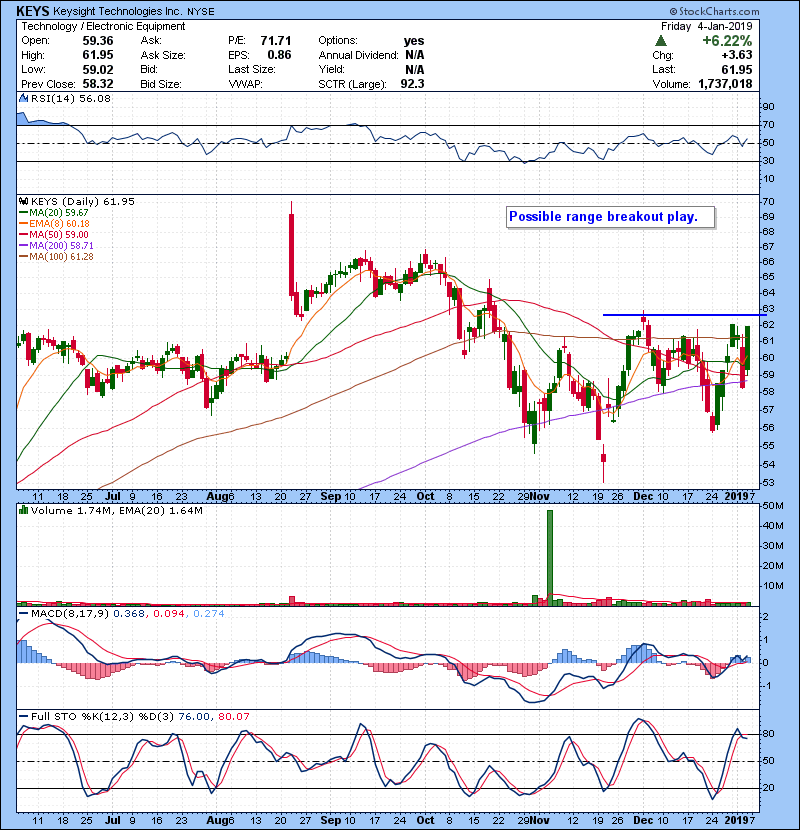Click Technology / Electronic Equipment sector text
800x830 pixels.
(x=103, y=26)
